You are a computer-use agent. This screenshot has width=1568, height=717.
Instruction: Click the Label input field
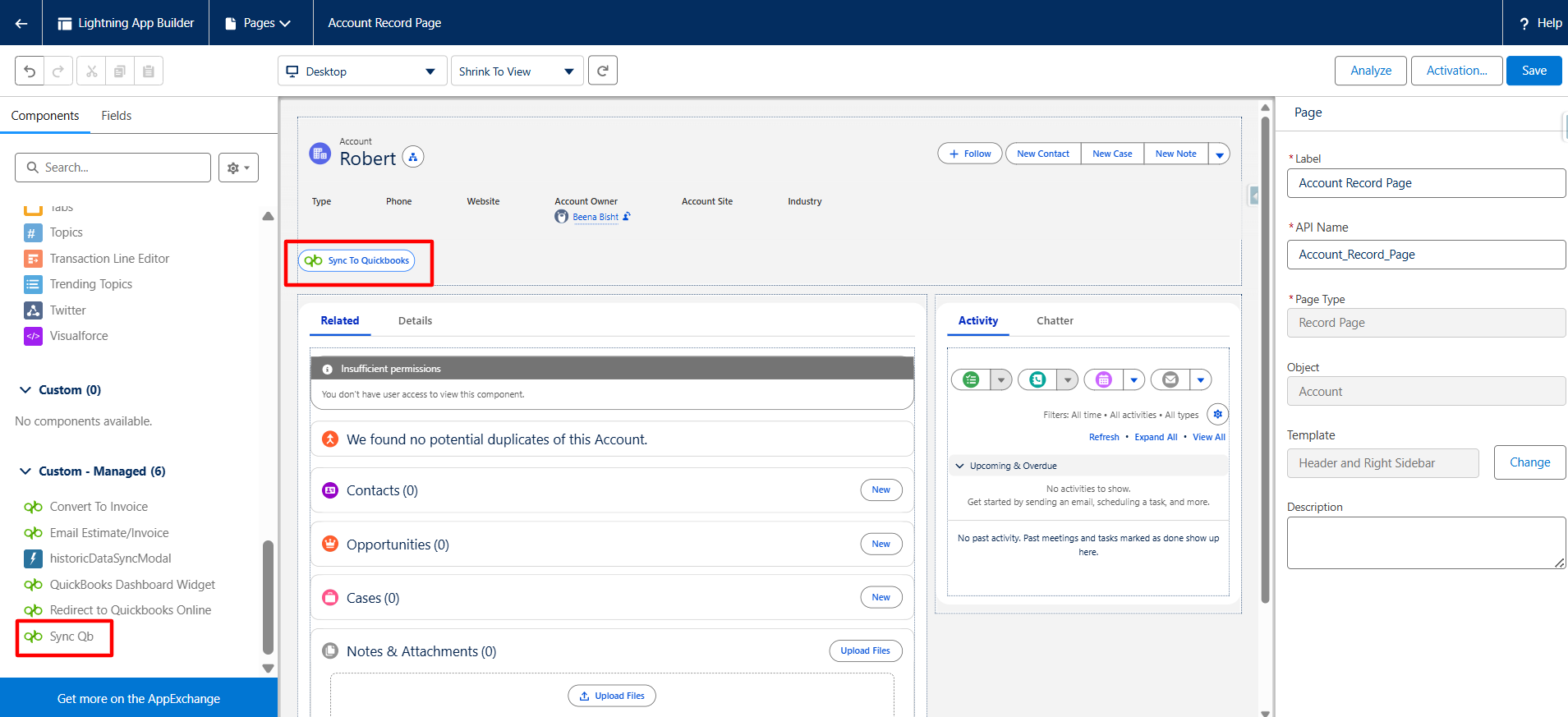[1425, 183]
